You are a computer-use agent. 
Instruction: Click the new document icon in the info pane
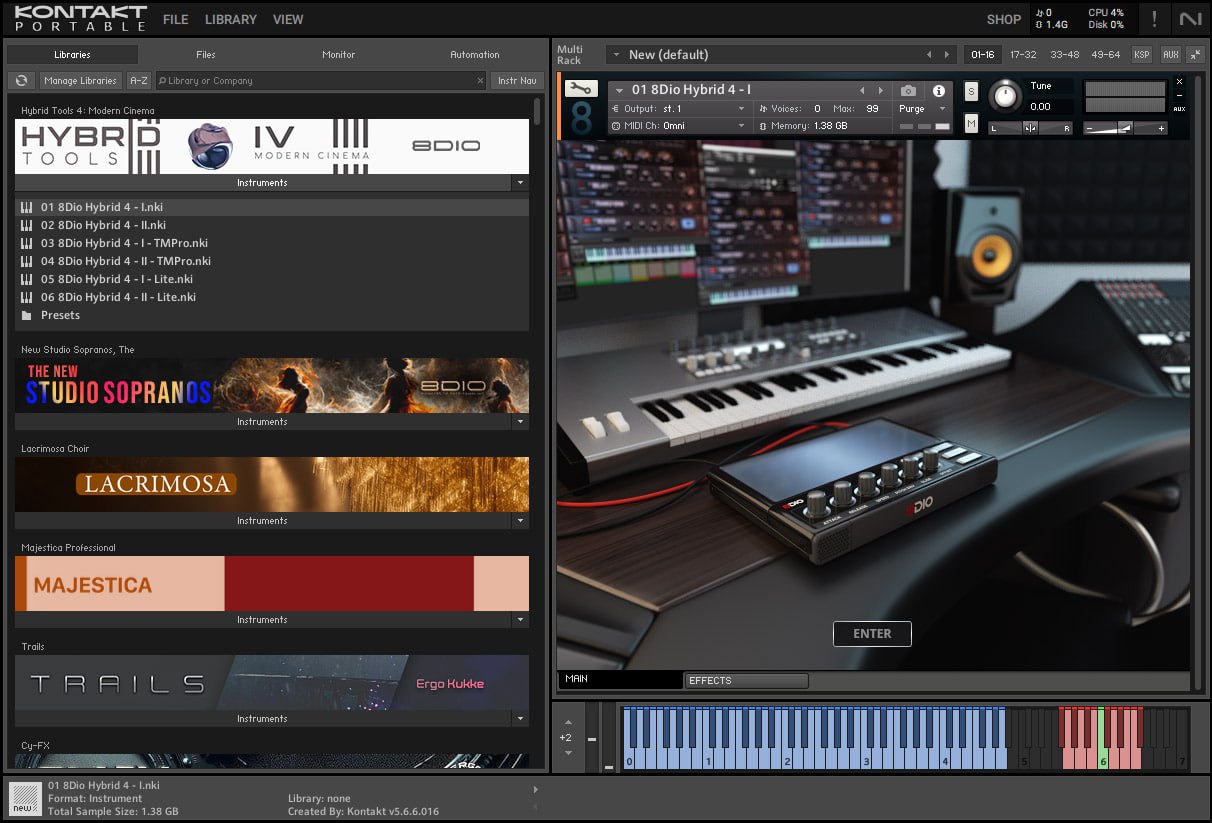pos(24,798)
